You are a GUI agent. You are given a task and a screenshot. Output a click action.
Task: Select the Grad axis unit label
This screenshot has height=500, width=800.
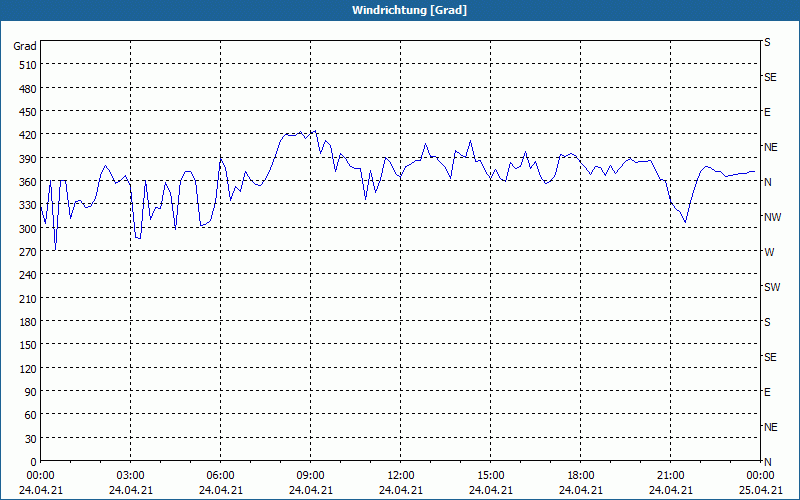25,46
